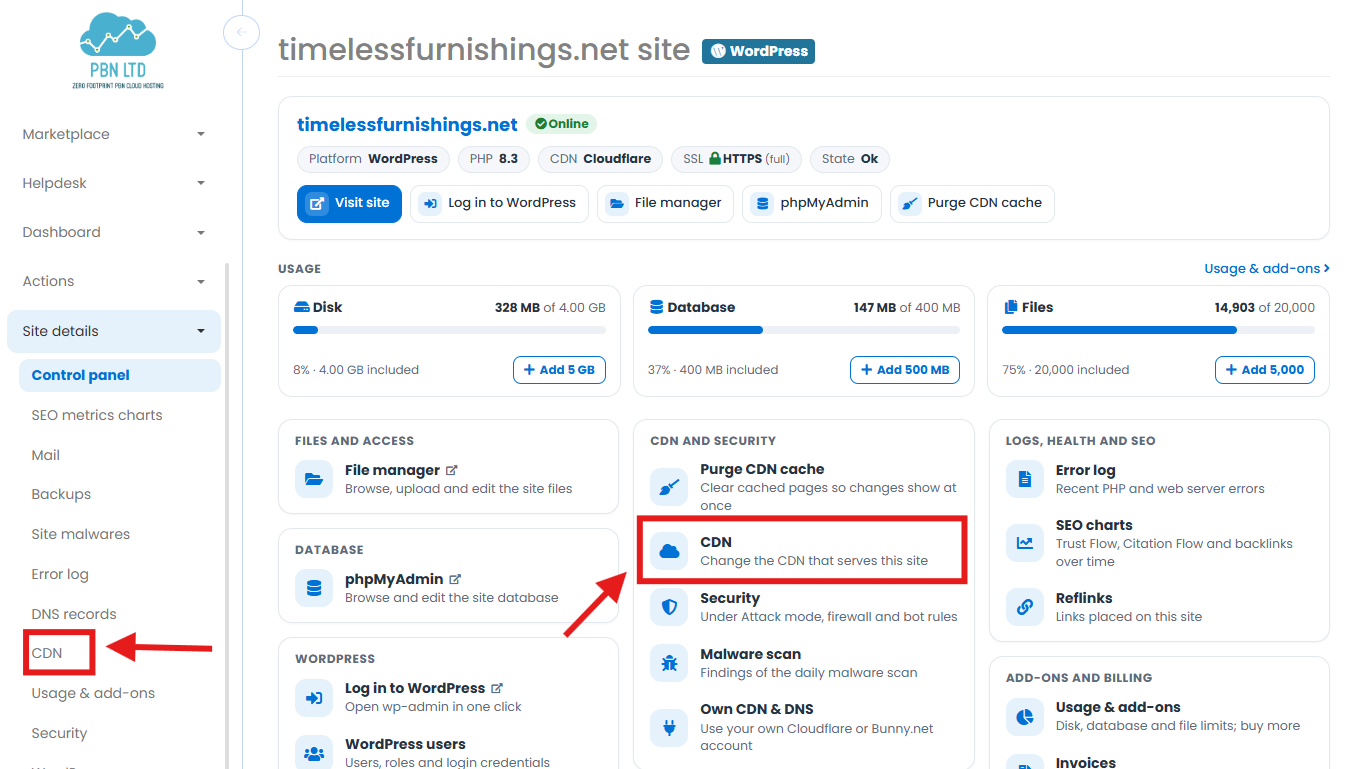
Task: Click the WordPress users people icon
Action: (314, 753)
